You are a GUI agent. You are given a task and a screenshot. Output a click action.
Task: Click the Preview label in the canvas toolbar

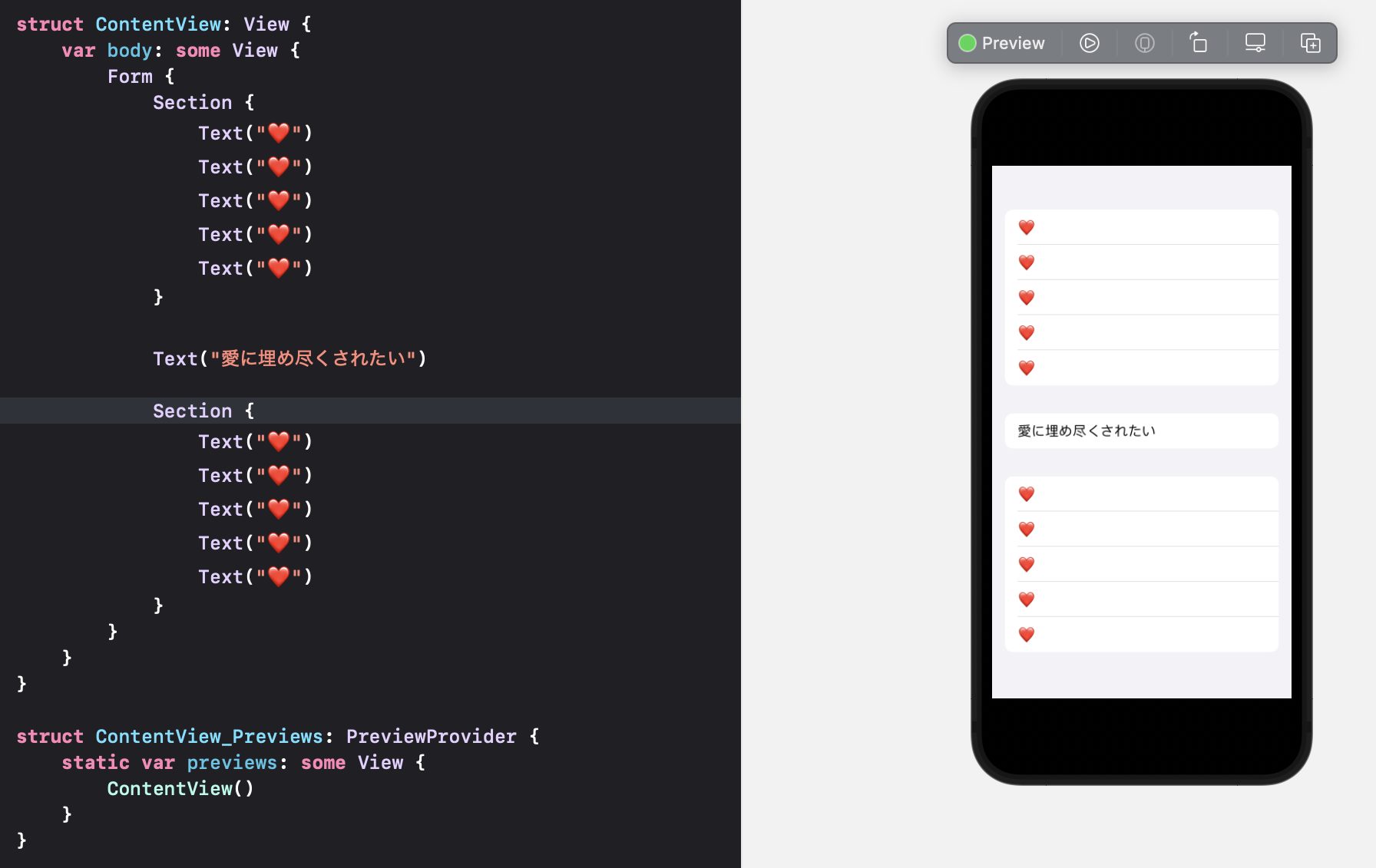1014,43
